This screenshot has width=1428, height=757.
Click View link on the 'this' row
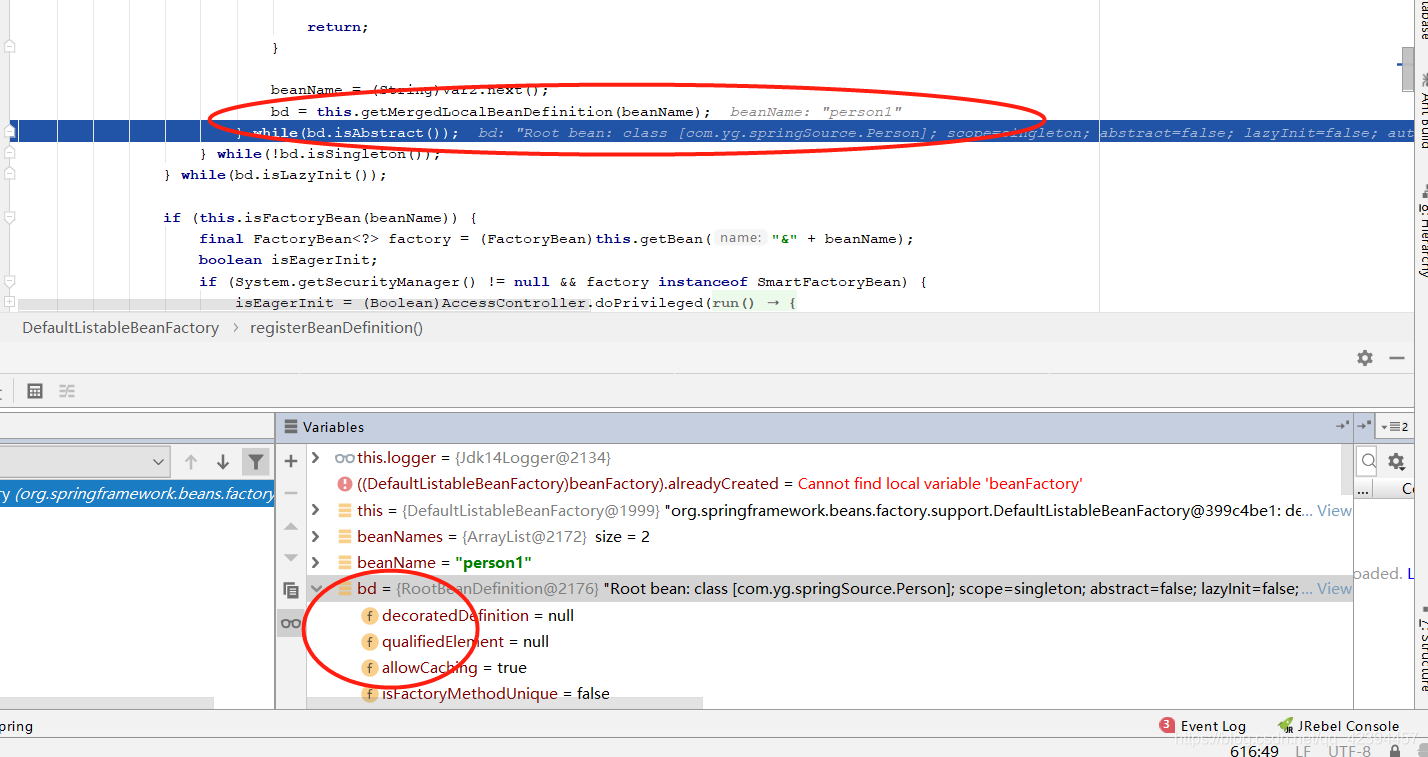(x=1334, y=510)
